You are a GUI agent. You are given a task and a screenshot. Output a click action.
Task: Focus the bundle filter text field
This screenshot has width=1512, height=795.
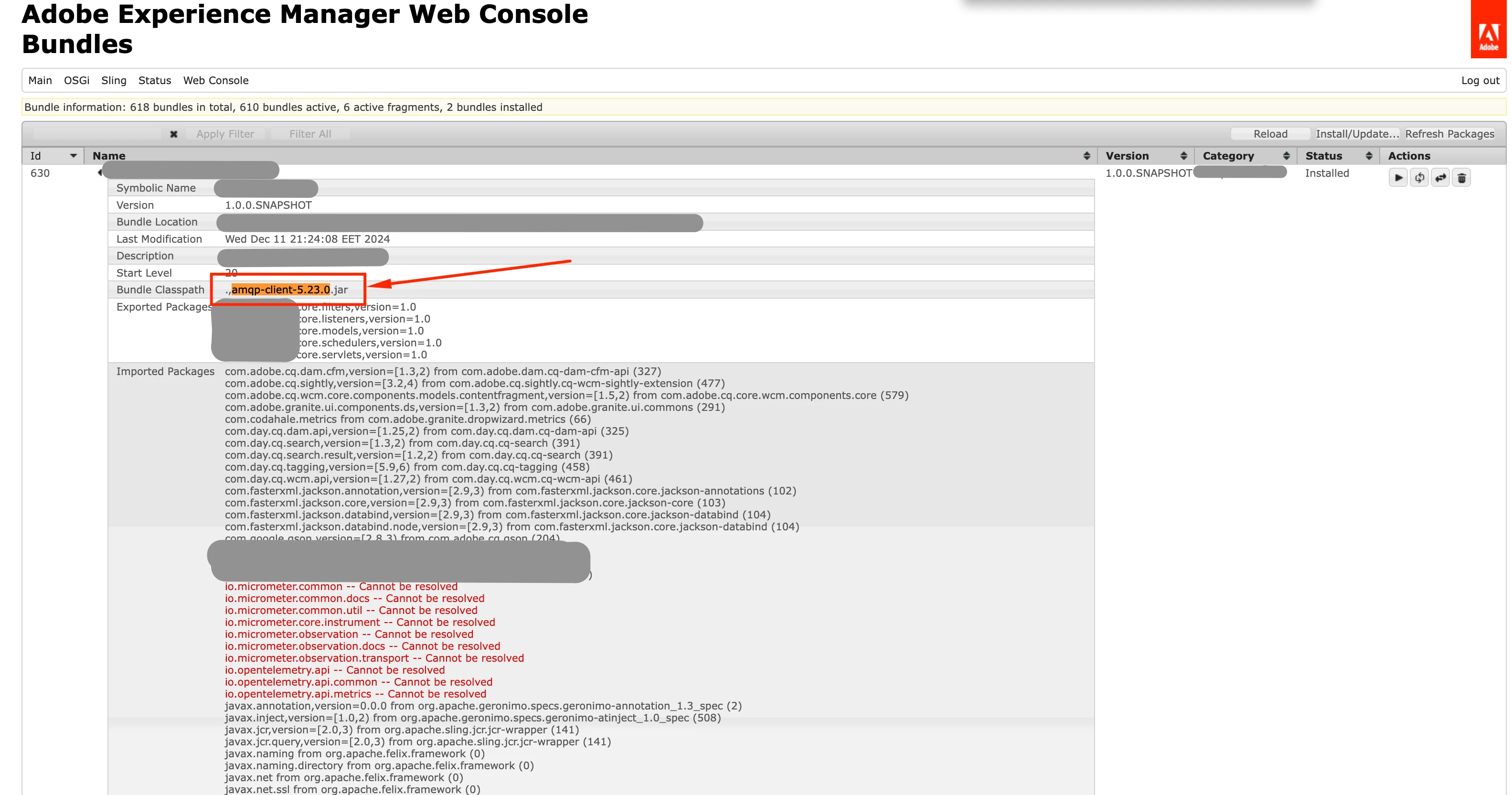coord(97,134)
